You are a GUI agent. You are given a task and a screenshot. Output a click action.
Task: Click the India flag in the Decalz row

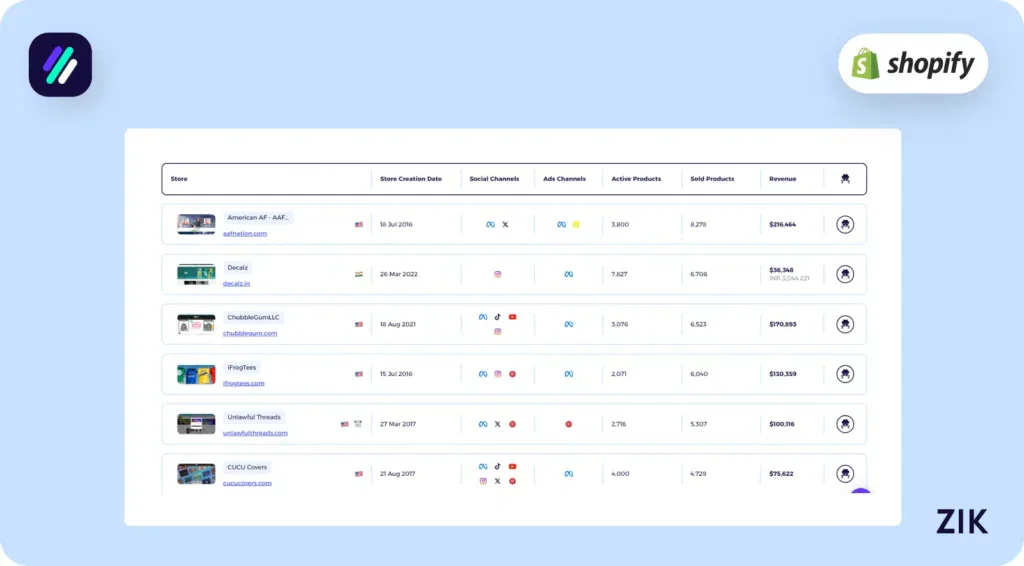[x=359, y=274]
